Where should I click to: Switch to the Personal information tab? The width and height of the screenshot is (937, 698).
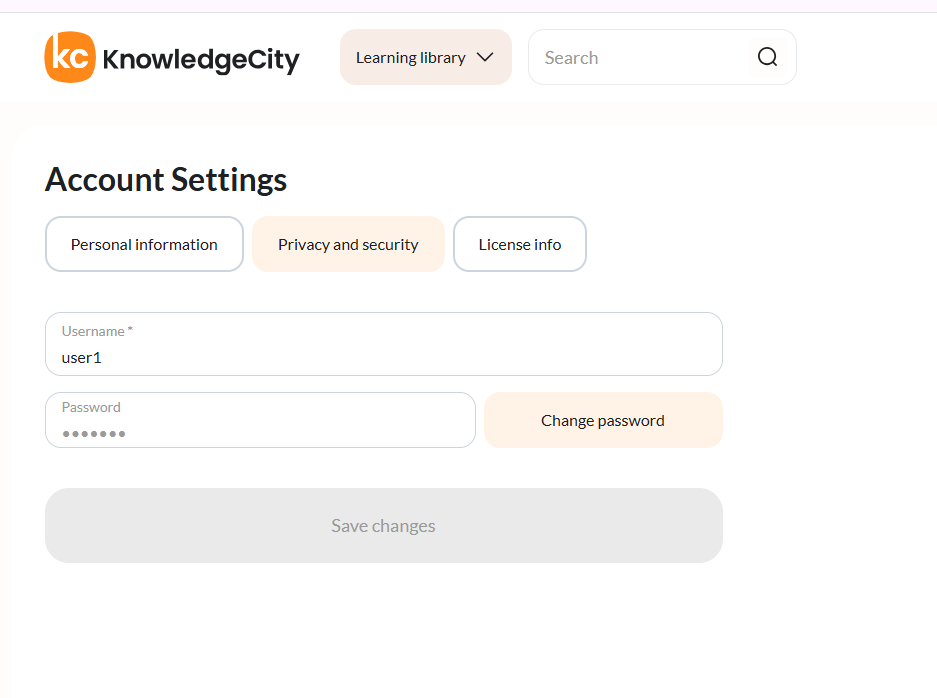[x=144, y=244]
